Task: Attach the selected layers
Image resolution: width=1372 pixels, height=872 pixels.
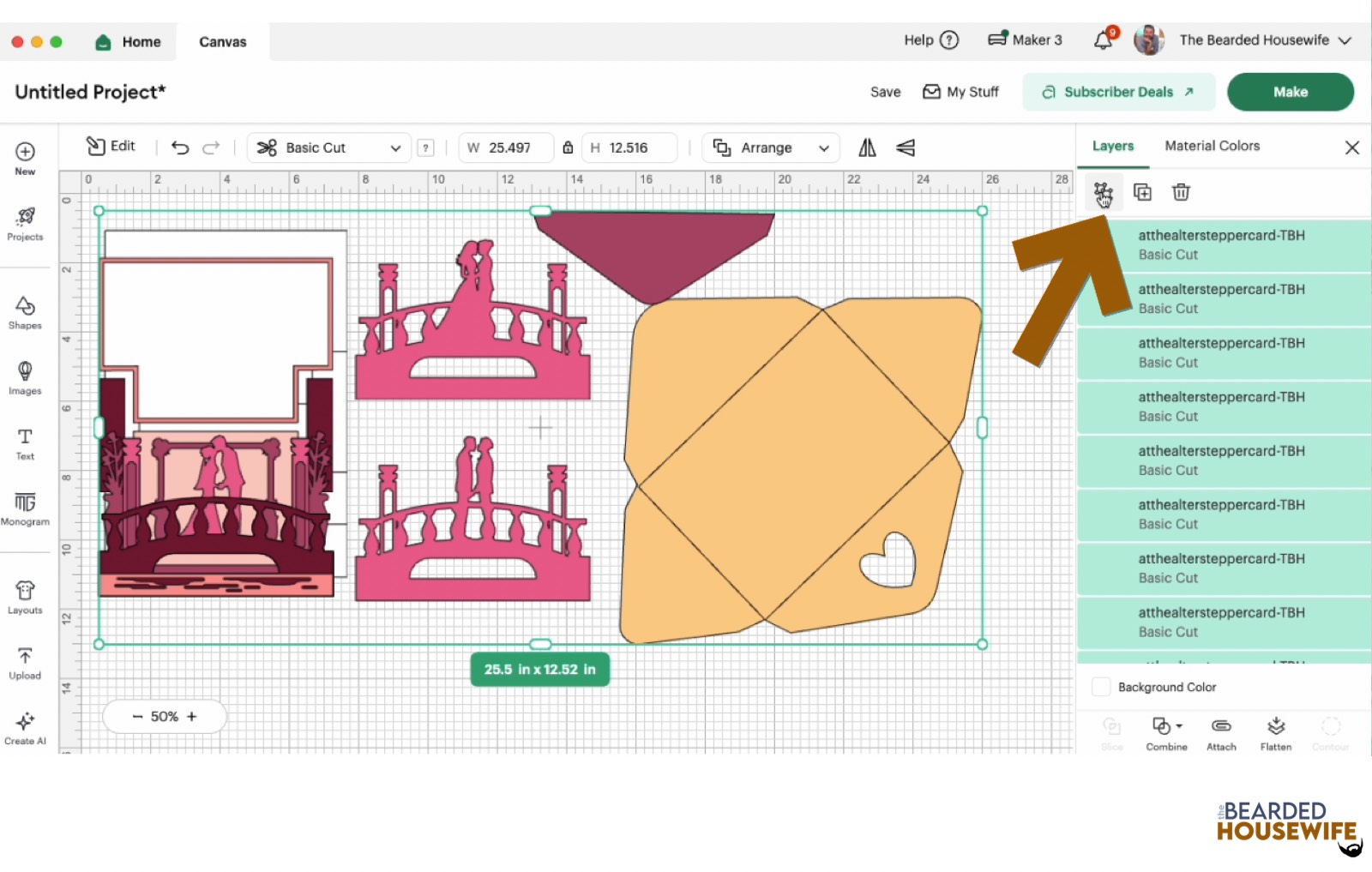Action: pyautogui.click(x=1221, y=733)
